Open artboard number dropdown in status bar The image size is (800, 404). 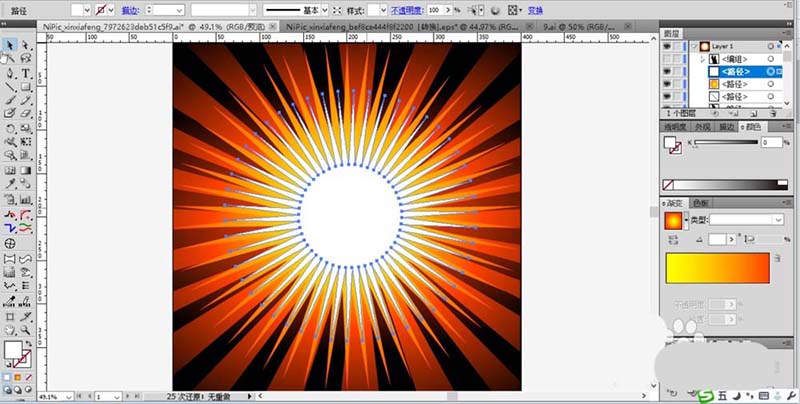point(117,396)
